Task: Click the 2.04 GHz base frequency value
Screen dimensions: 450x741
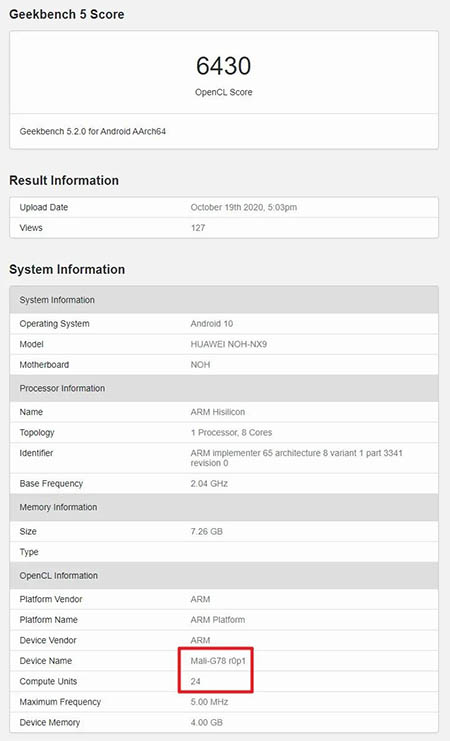Action: click(x=209, y=483)
